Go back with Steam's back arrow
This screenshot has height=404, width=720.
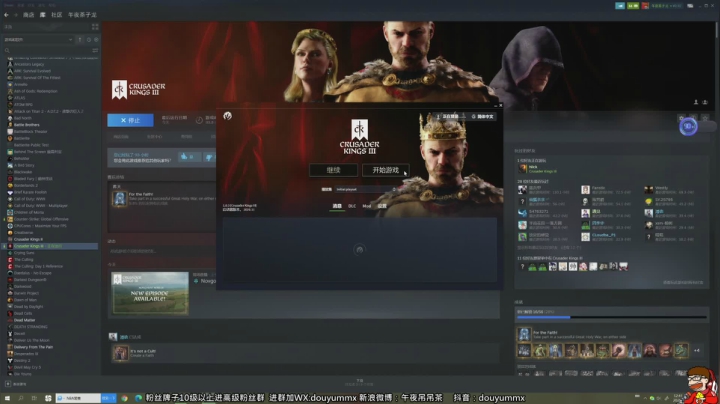[6, 15]
